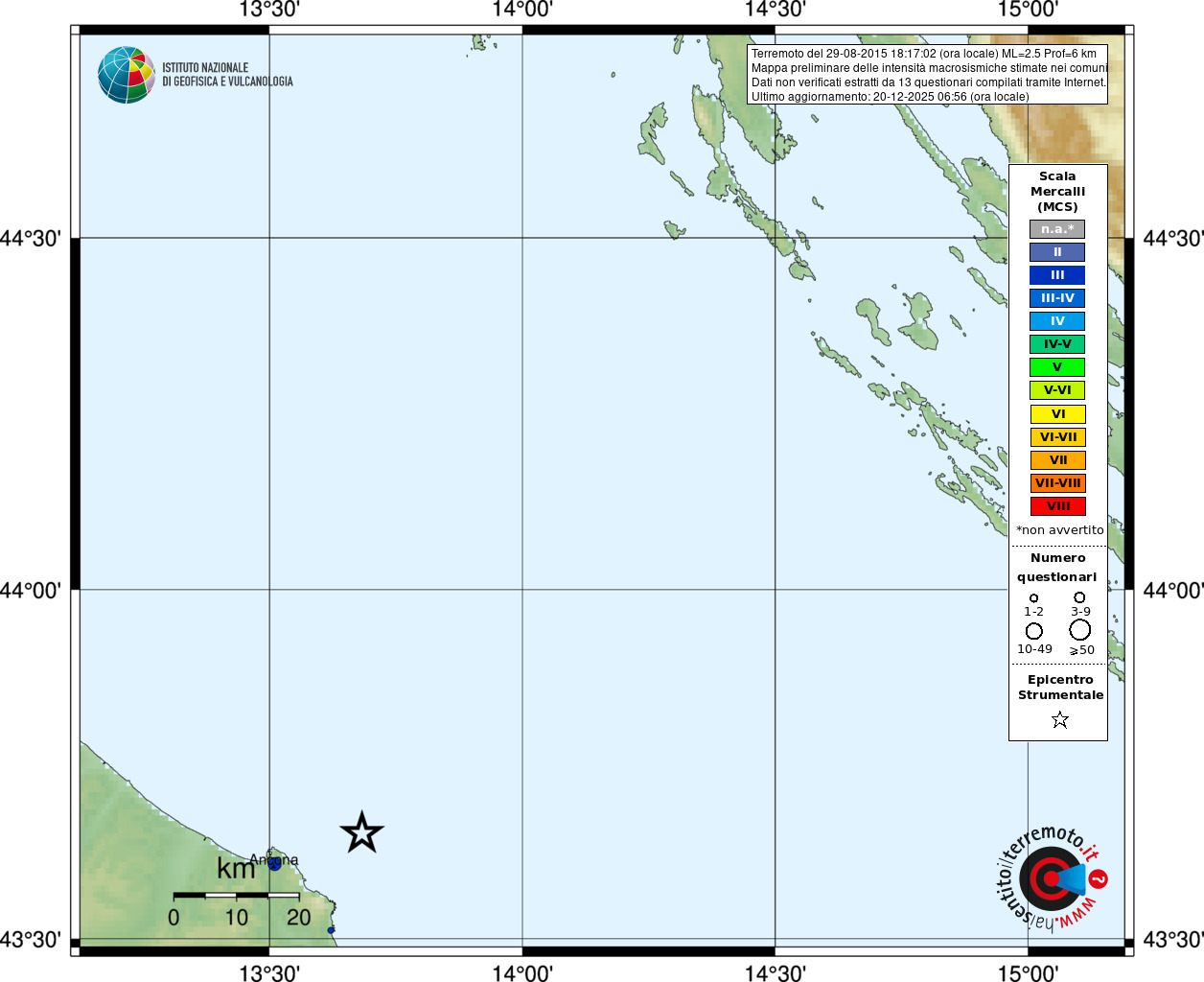Click the 1-2 questionnaires circle symbol
Viewport: 1204px width, 982px height.
click(x=1033, y=597)
